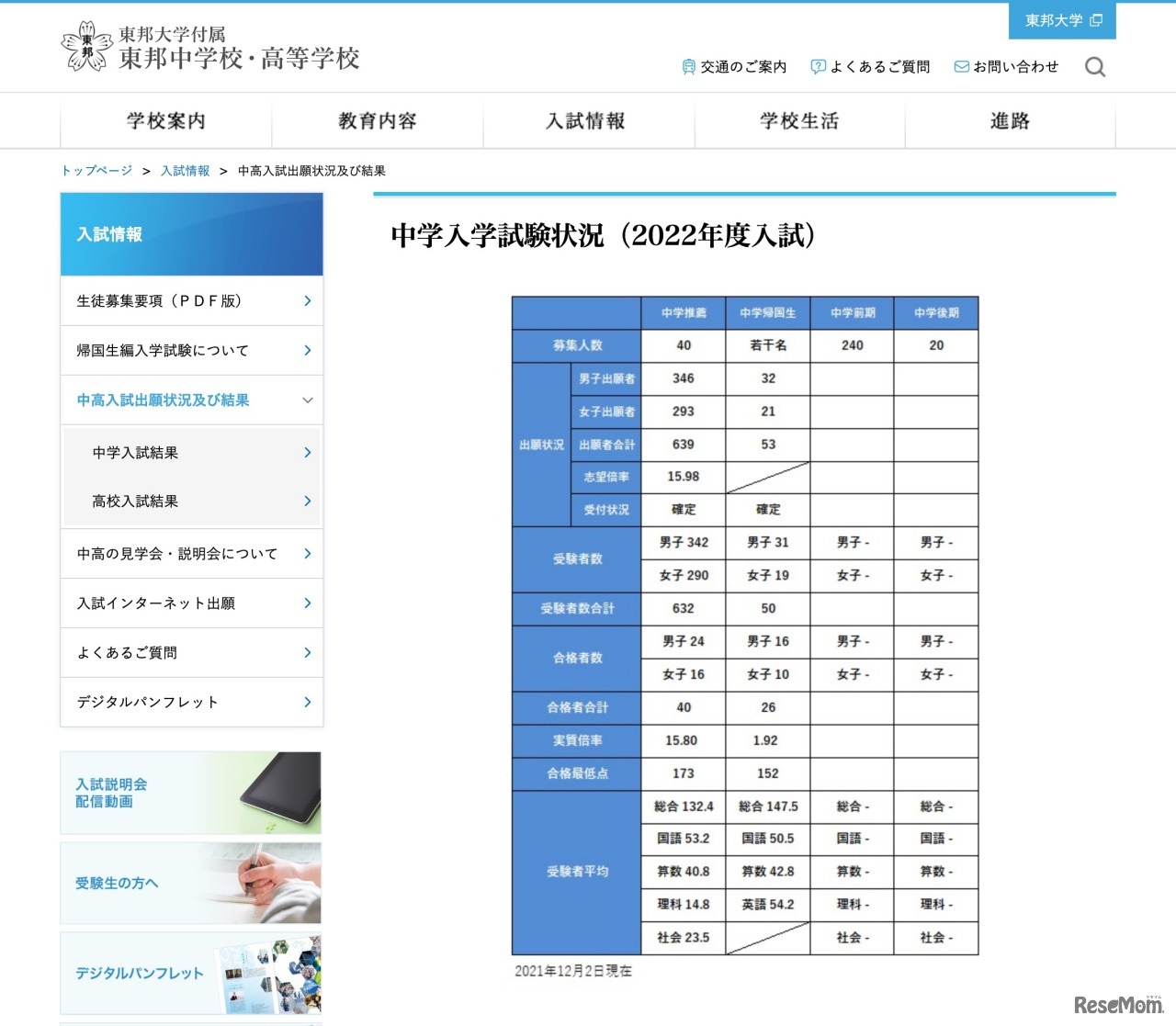The width and height of the screenshot is (1176, 1026).
Task: Open the 入試情報 navigation menu
Action: (586, 121)
